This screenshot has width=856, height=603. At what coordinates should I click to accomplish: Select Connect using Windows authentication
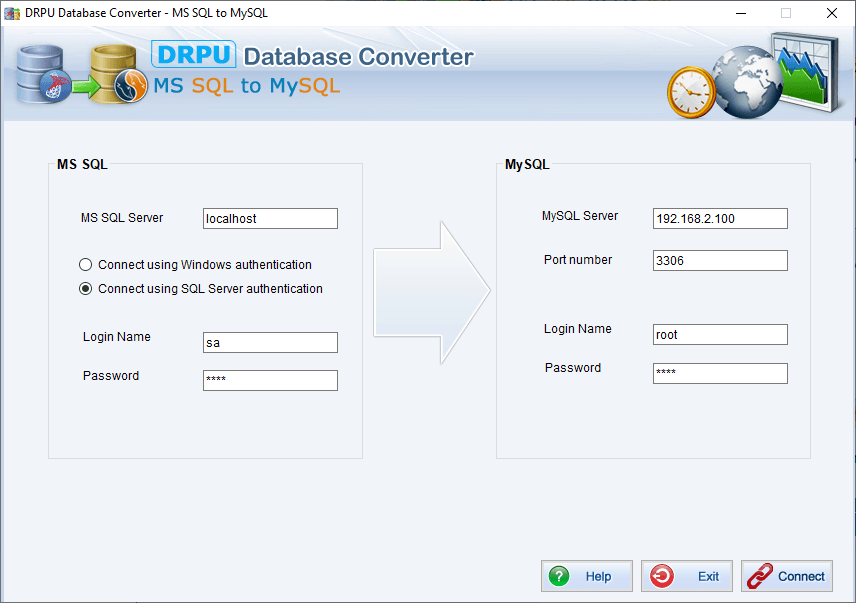(x=195, y=265)
